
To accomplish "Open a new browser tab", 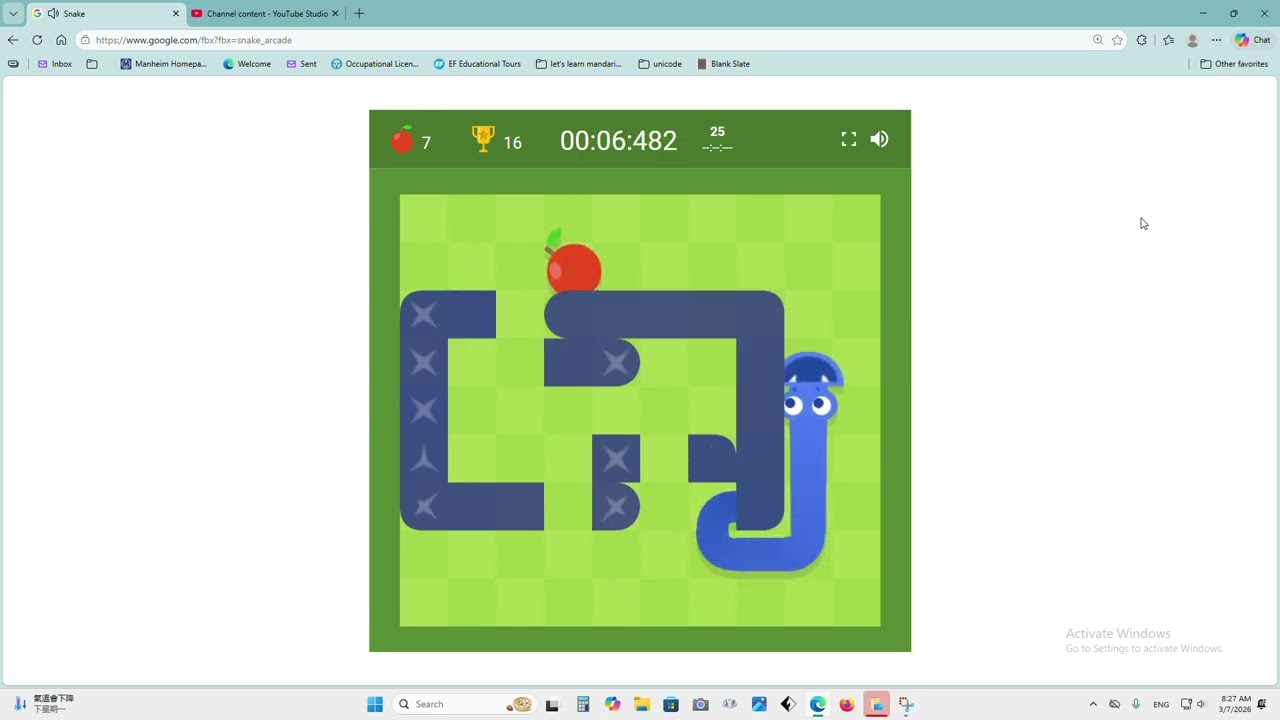I will [x=359, y=14].
